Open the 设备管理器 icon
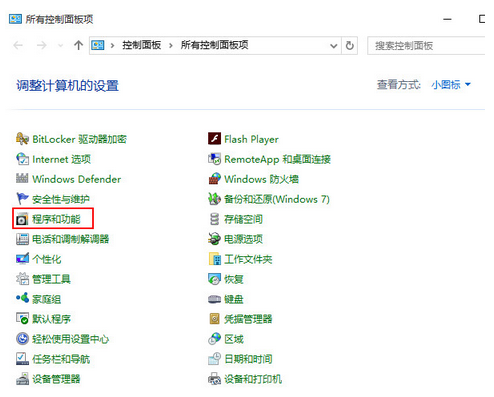The image size is (494, 397). point(22,379)
